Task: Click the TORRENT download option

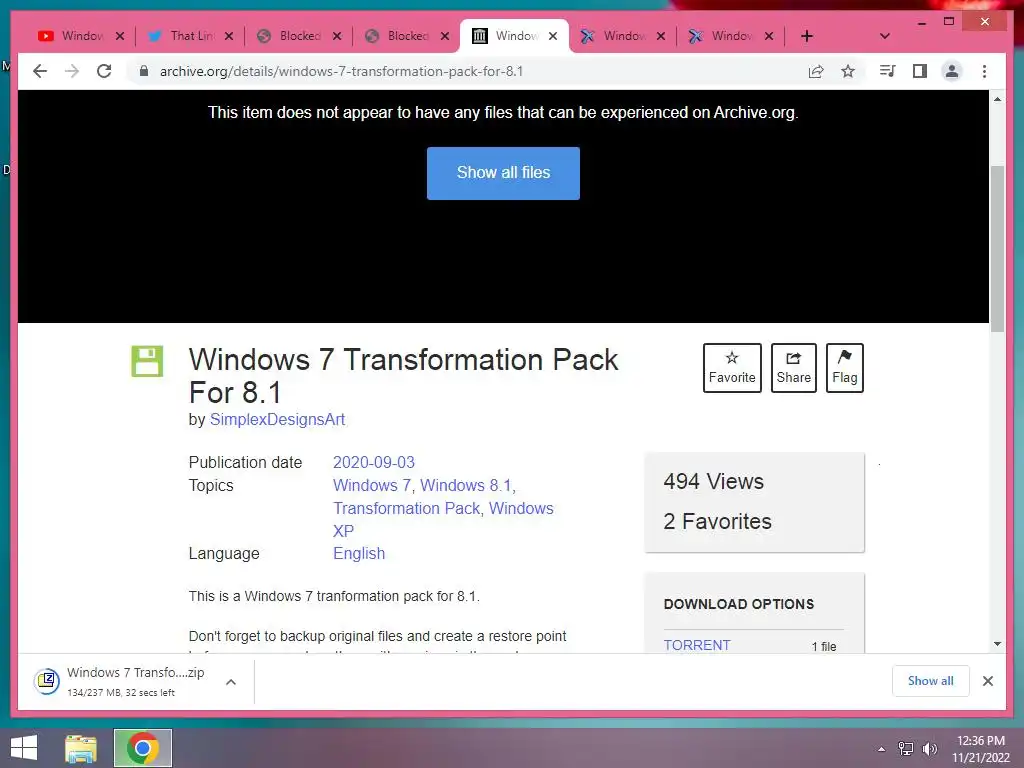Action: [697, 645]
